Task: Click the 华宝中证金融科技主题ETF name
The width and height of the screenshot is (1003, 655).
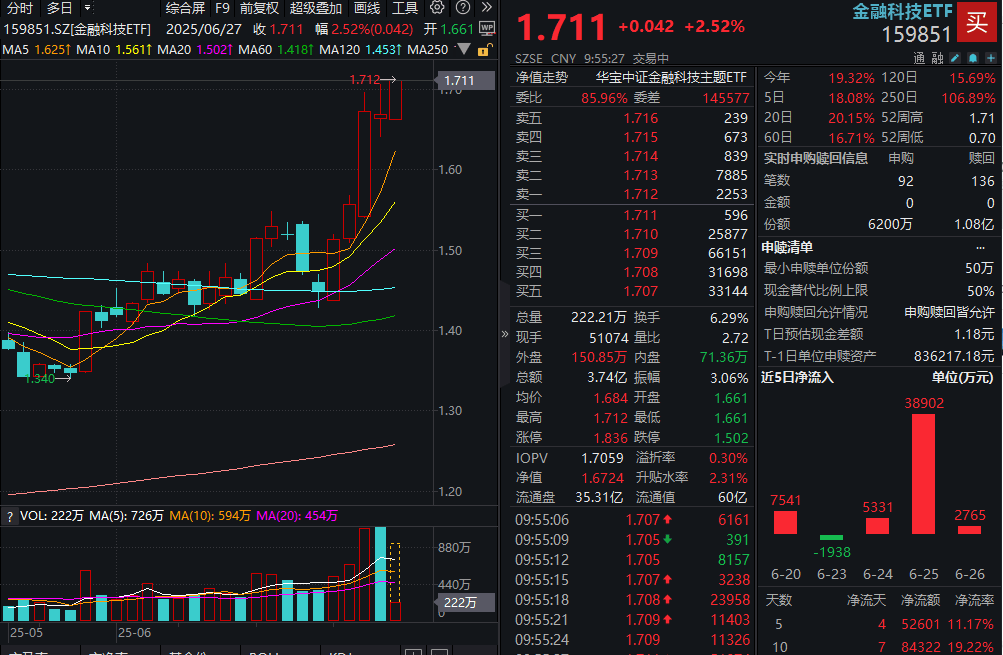Action: pyautogui.click(x=671, y=77)
